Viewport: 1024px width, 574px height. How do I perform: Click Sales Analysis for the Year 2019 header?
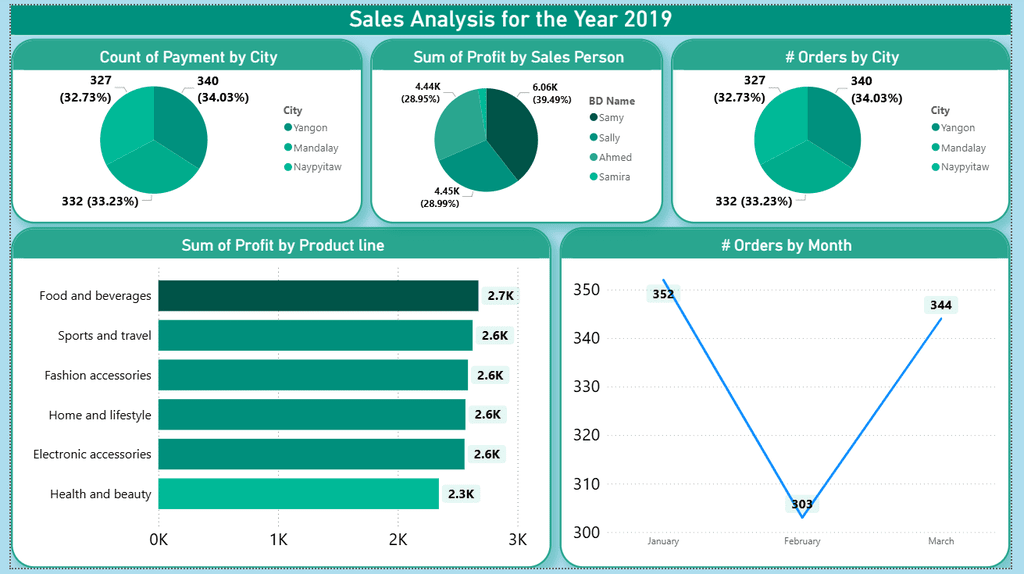(x=511, y=19)
